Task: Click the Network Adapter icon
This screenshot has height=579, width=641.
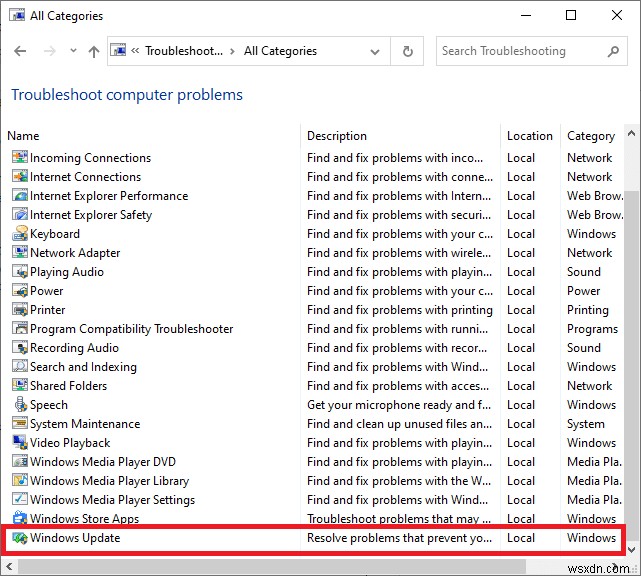Action: click(x=20, y=252)
